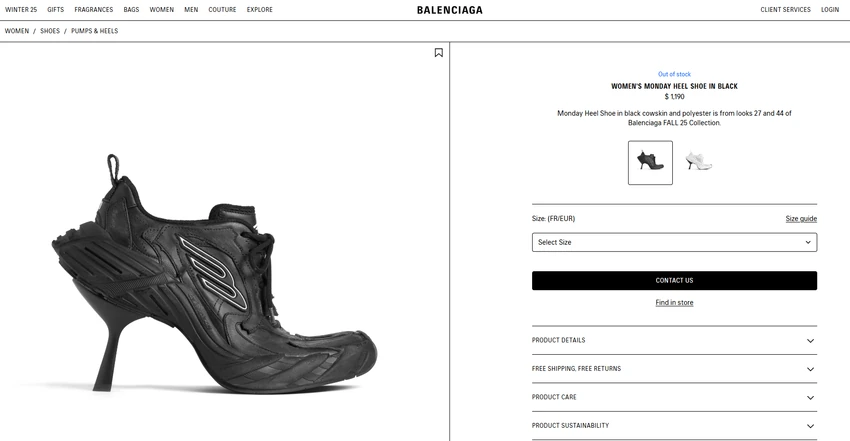Open the Select Size dropdown
The width and height of the screenshot is (850, 441).
pyautogui.click(x=674, y=242)
